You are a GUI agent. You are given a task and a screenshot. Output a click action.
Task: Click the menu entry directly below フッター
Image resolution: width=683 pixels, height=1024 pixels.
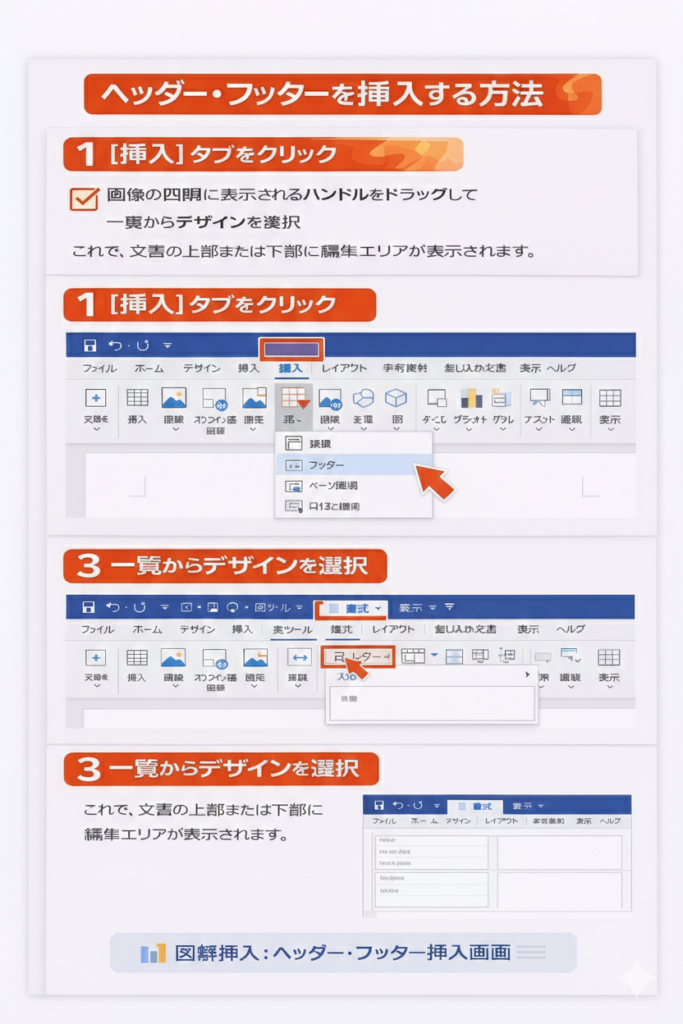pyautogui.click(x=355, y=486)
